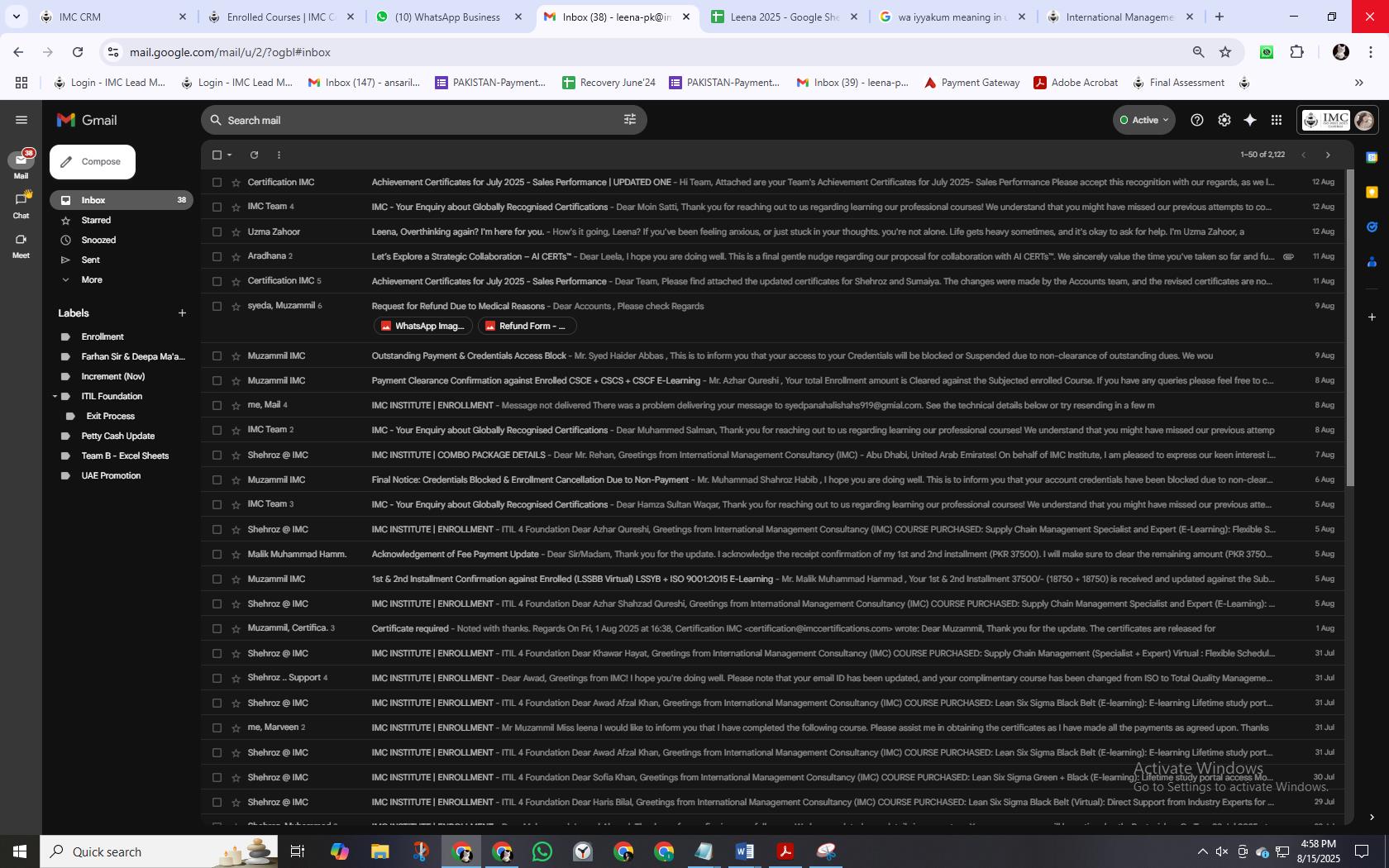Viewport: 1389px width, 868px height.
Task: Open the Gmail Support help icon
Action: click(1196, 120)
